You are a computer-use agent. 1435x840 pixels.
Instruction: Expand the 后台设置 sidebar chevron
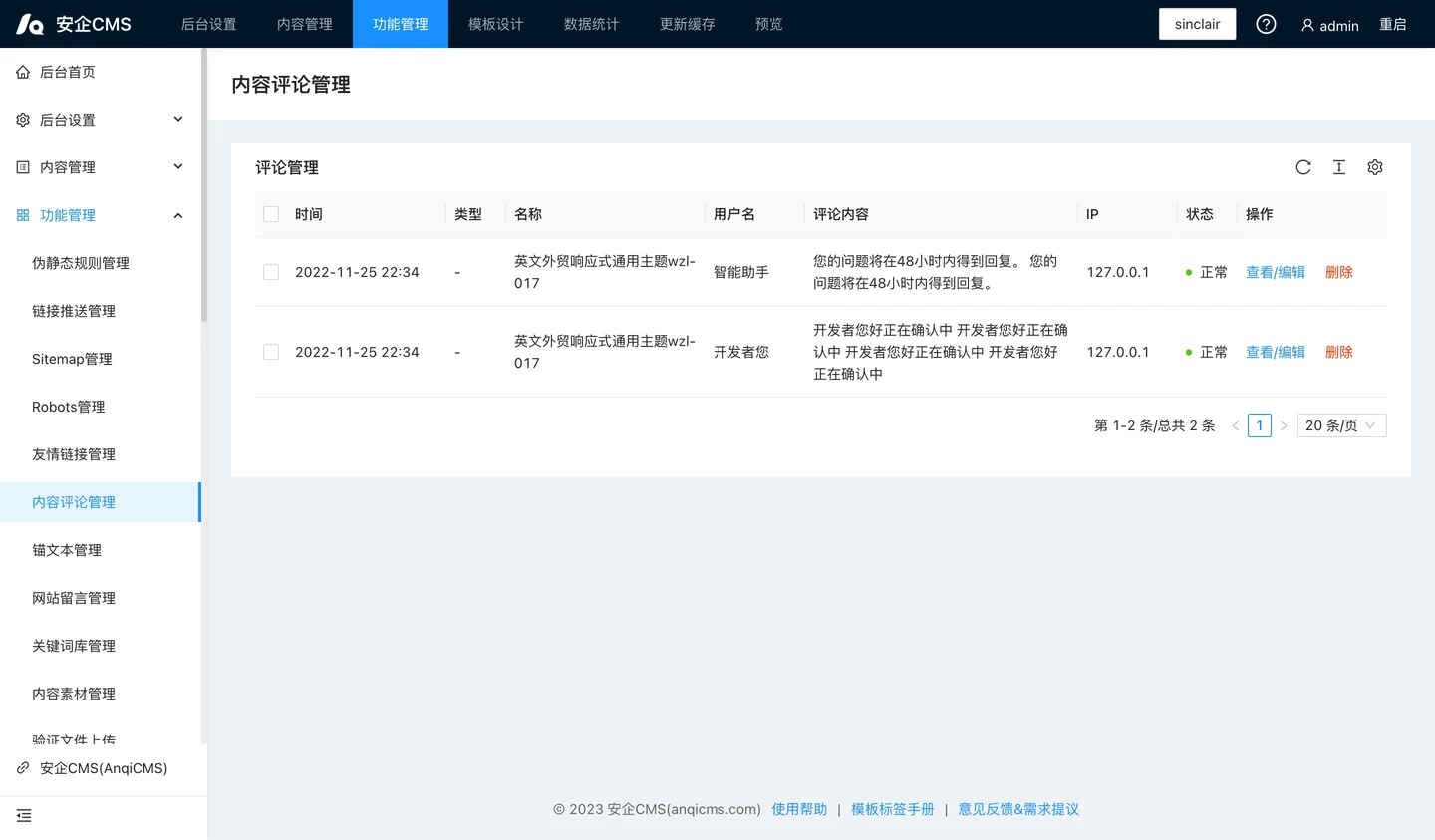[178, 120]
